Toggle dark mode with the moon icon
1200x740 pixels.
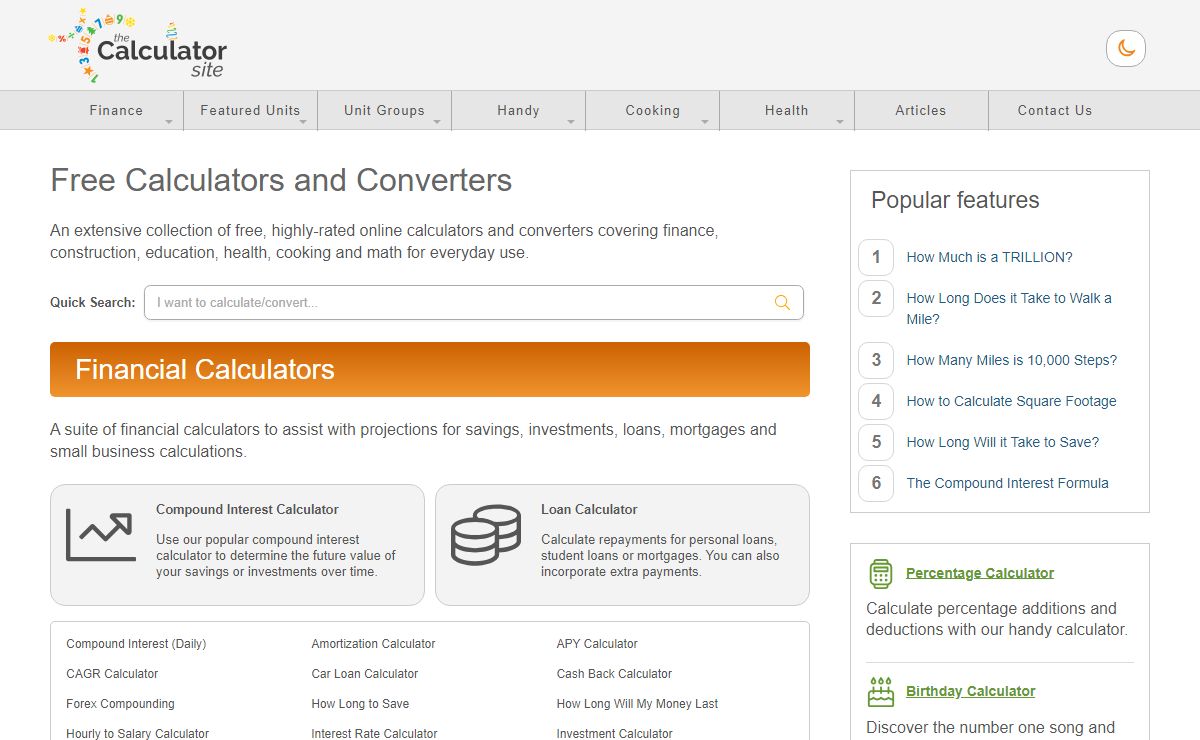1126,49
